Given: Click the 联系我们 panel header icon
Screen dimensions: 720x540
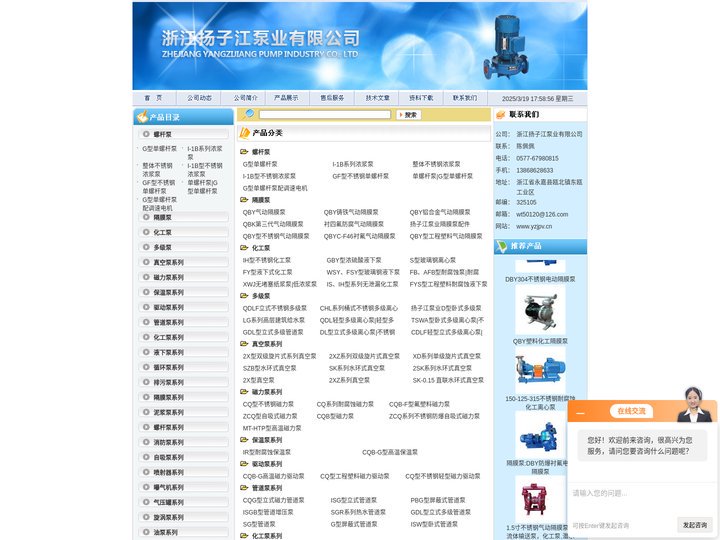Looking at the screenshot, I should click(x=501, y=114).
